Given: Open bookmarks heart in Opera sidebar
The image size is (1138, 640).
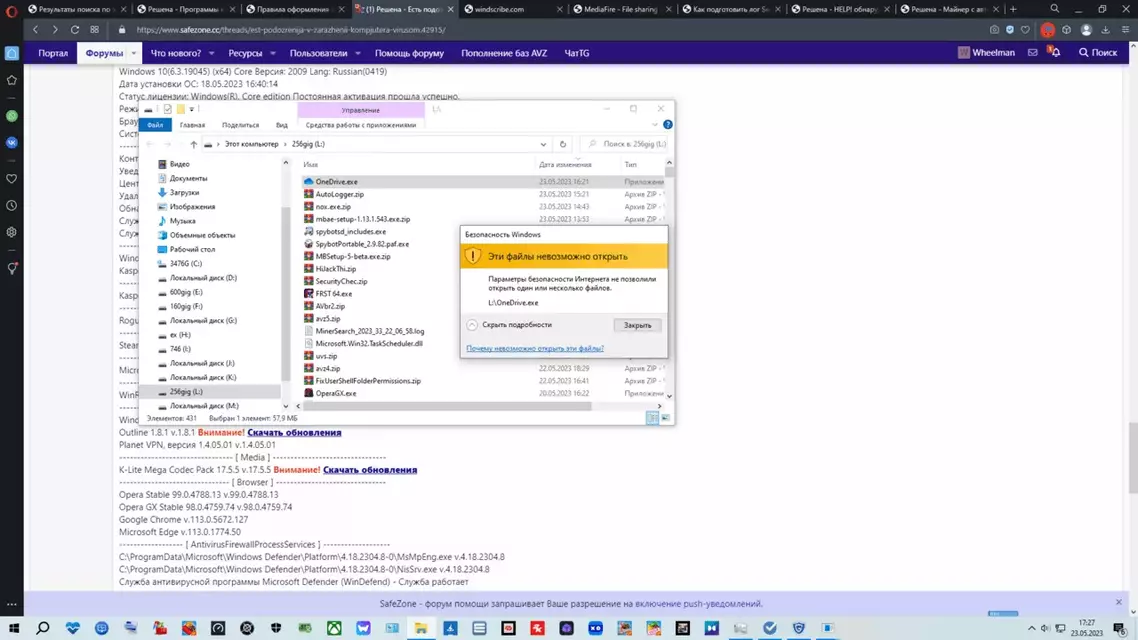Looking at the screenshot, I should tap(12, 179).
